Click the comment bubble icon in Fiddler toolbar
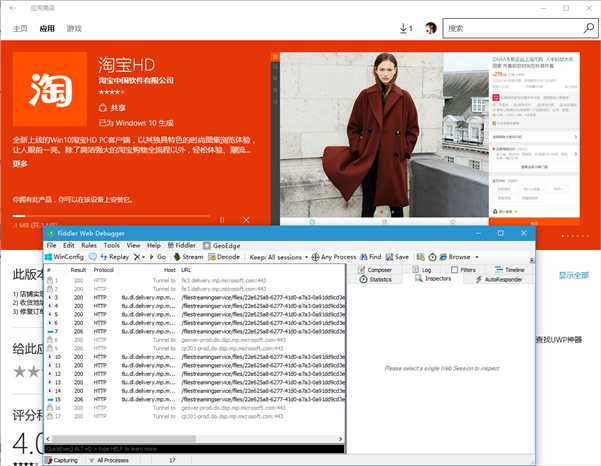This screenshot has width=601, height=466. pyautogui.click(x=92, y=257)
